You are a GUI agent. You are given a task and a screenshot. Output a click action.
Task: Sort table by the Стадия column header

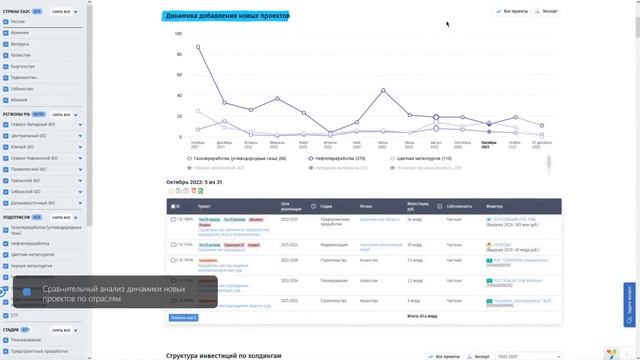(x=326, y=207)
